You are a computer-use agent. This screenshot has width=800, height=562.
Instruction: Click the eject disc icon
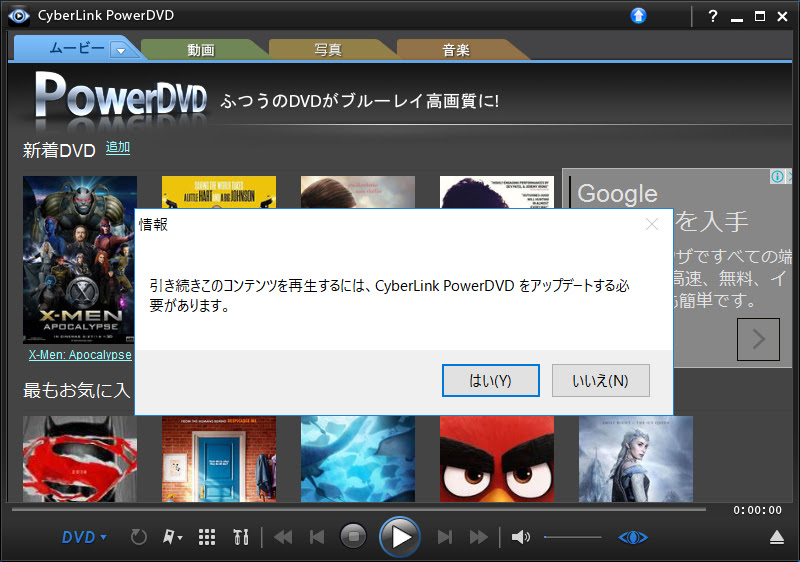[777, 538]
